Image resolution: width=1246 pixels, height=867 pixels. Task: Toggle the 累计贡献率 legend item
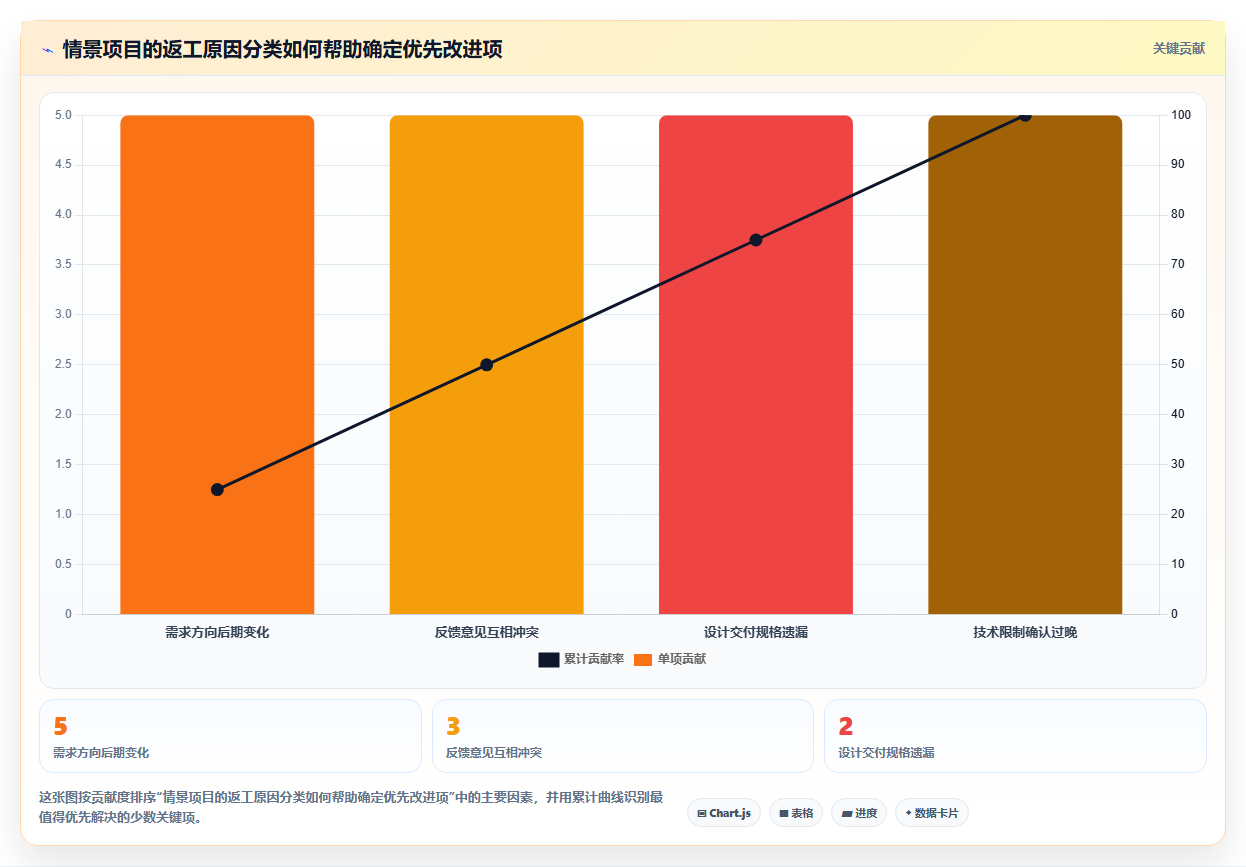pos(581,659)
